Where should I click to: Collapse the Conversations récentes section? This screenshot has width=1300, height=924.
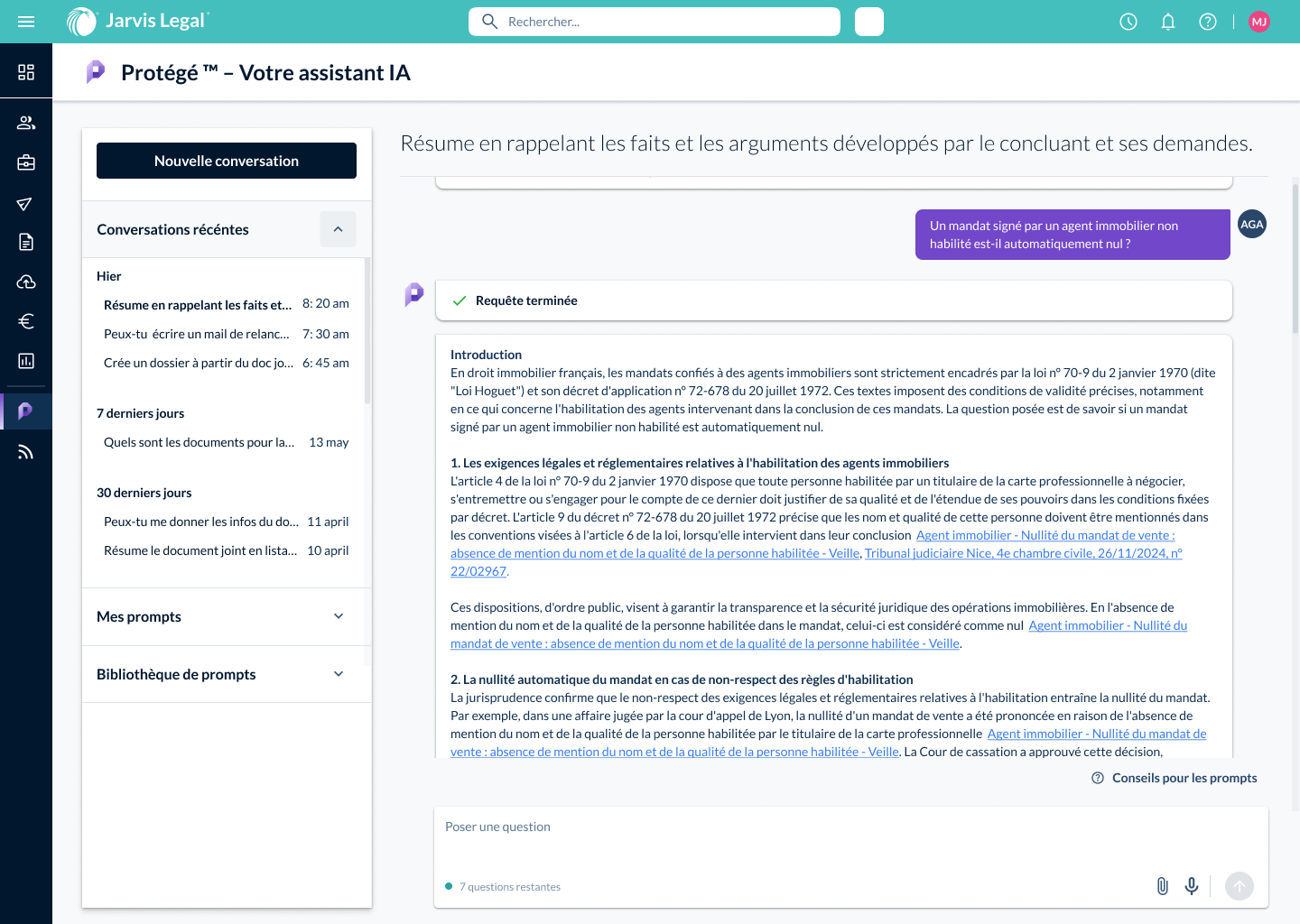pos(338,229)
